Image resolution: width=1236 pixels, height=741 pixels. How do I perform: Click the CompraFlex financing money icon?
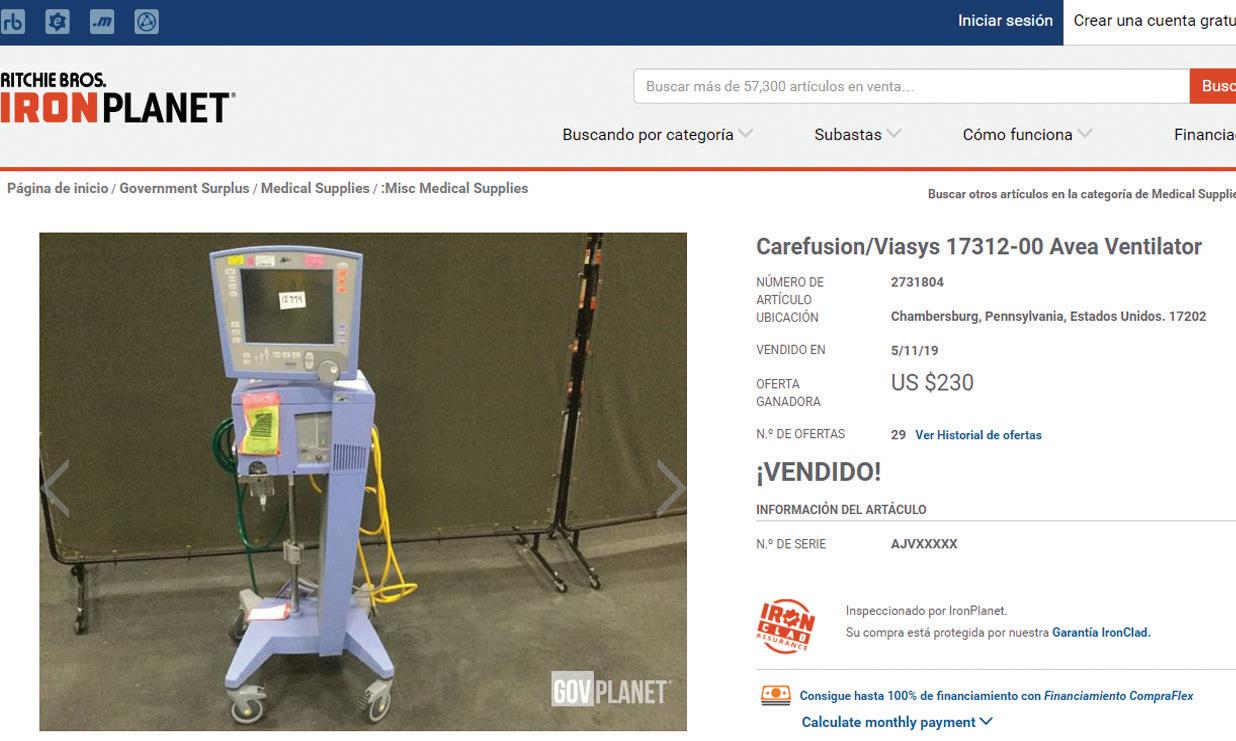coord(776,695)
